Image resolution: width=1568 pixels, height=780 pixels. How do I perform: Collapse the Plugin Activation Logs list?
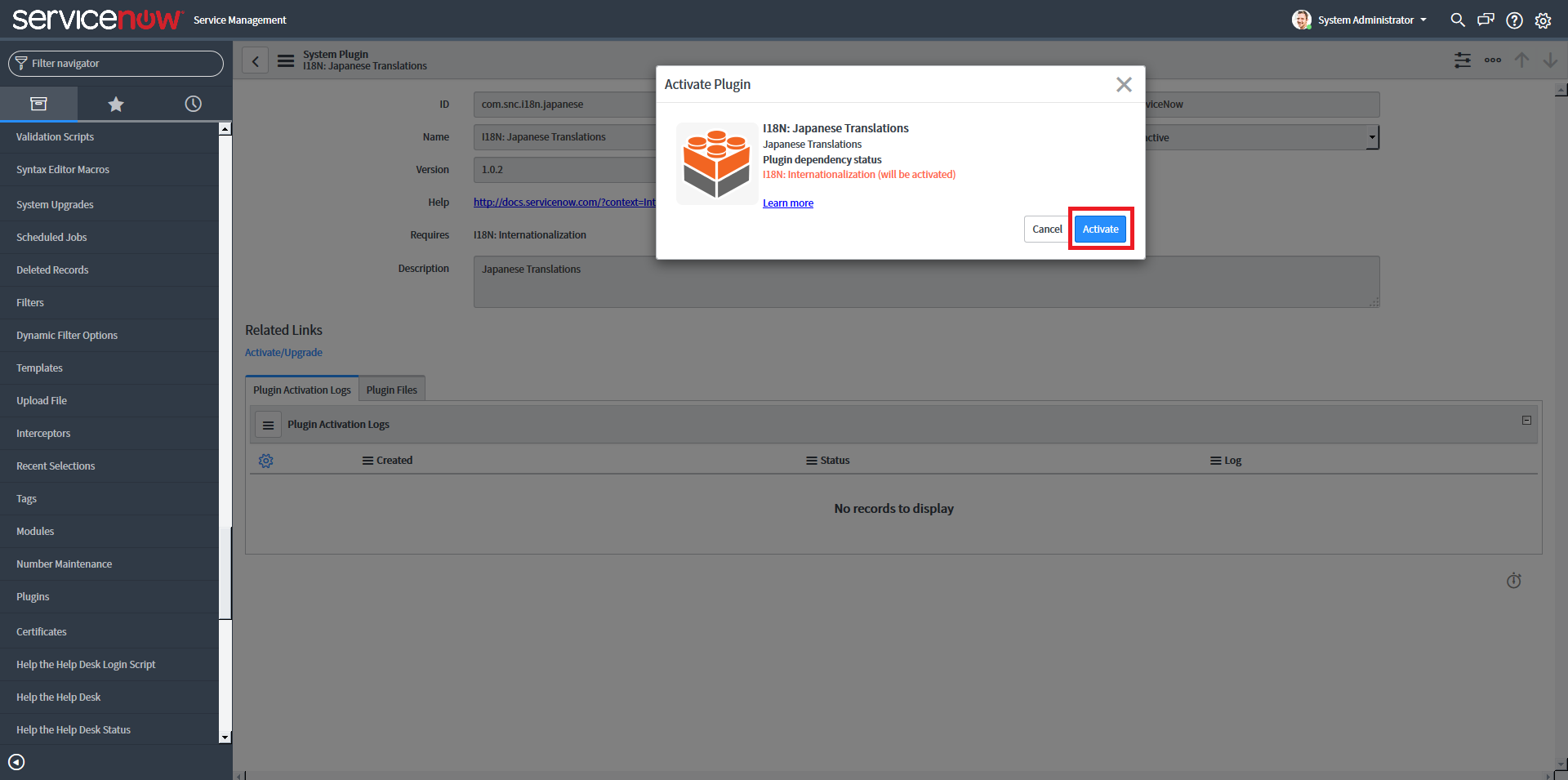1526,420
